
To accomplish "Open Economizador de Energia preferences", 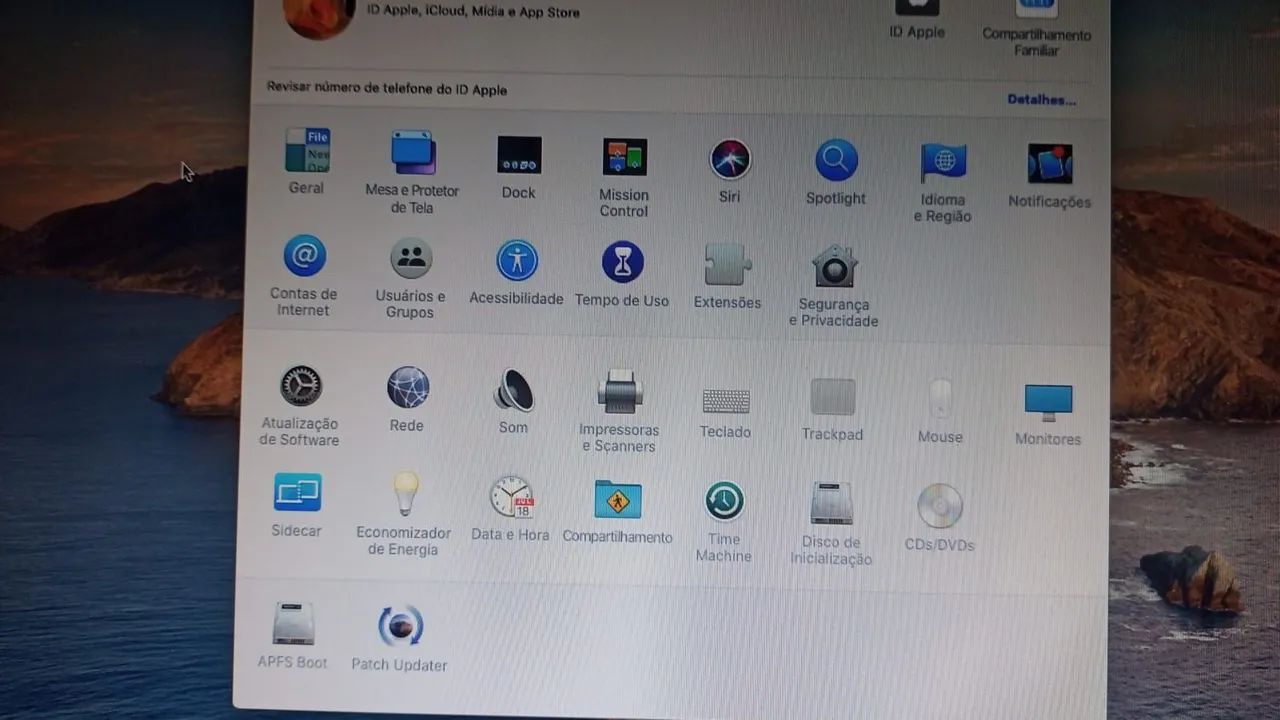I will tap(403, 495).
